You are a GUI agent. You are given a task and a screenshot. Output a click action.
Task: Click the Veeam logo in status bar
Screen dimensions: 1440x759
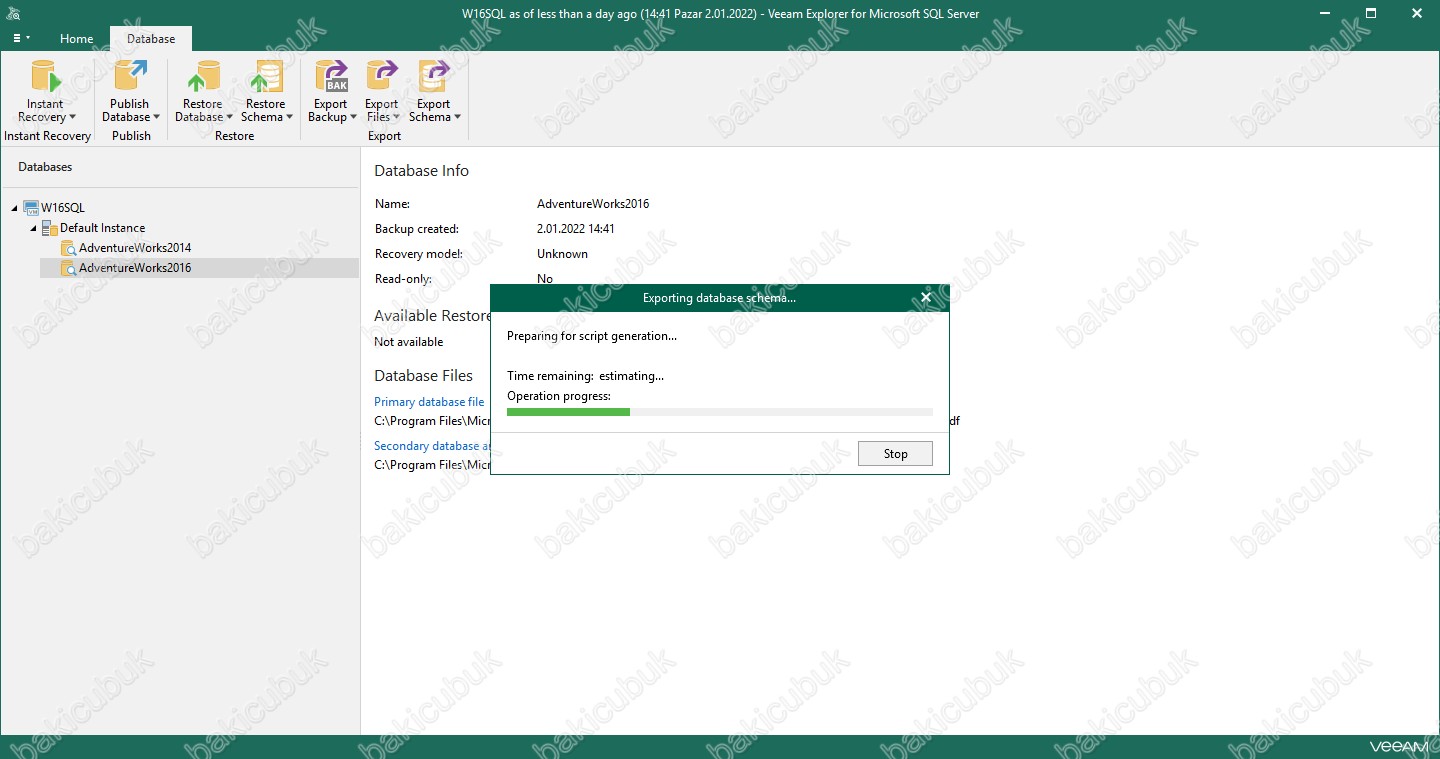(1400, 746)
